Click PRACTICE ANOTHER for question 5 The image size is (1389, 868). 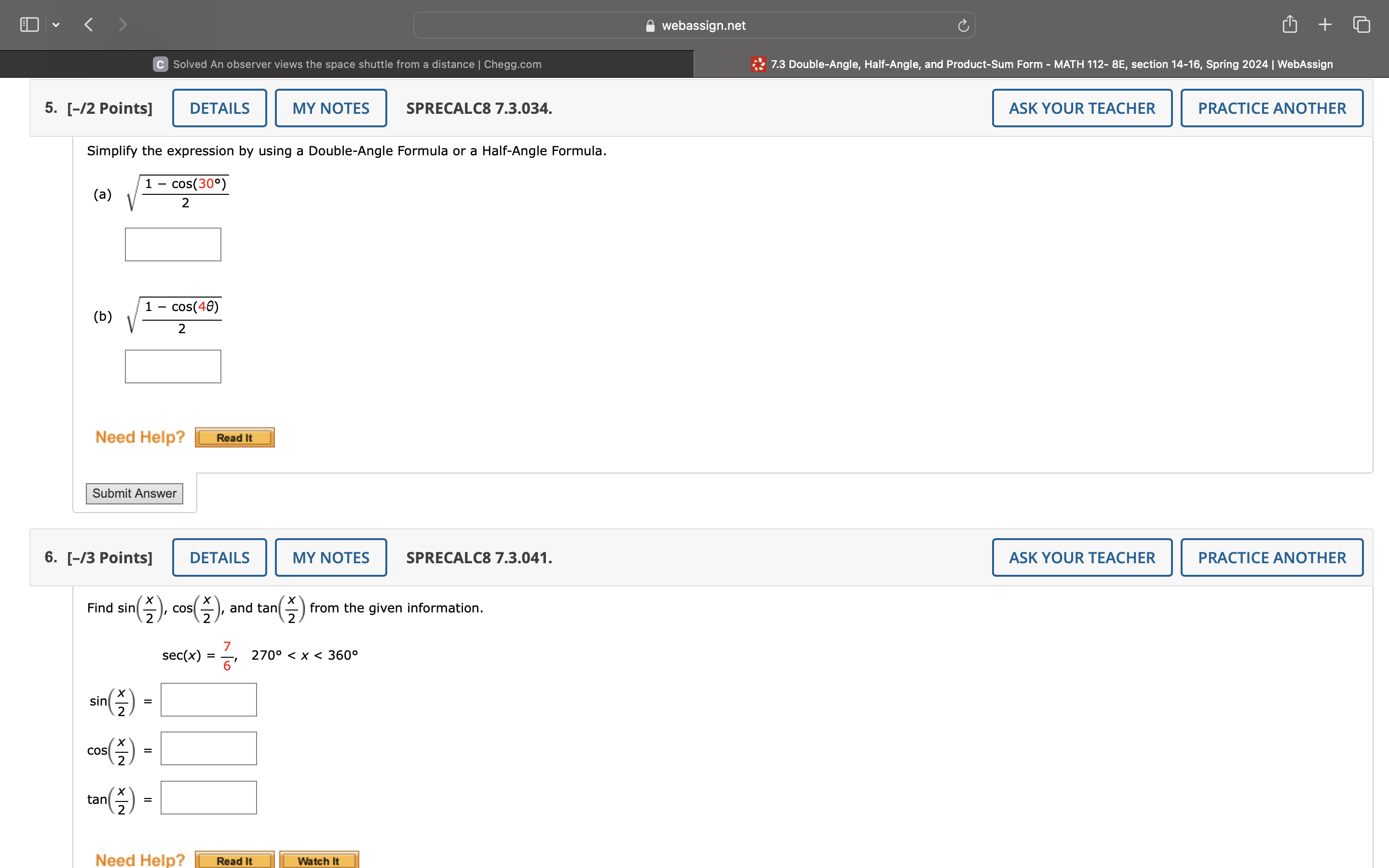1271,108
